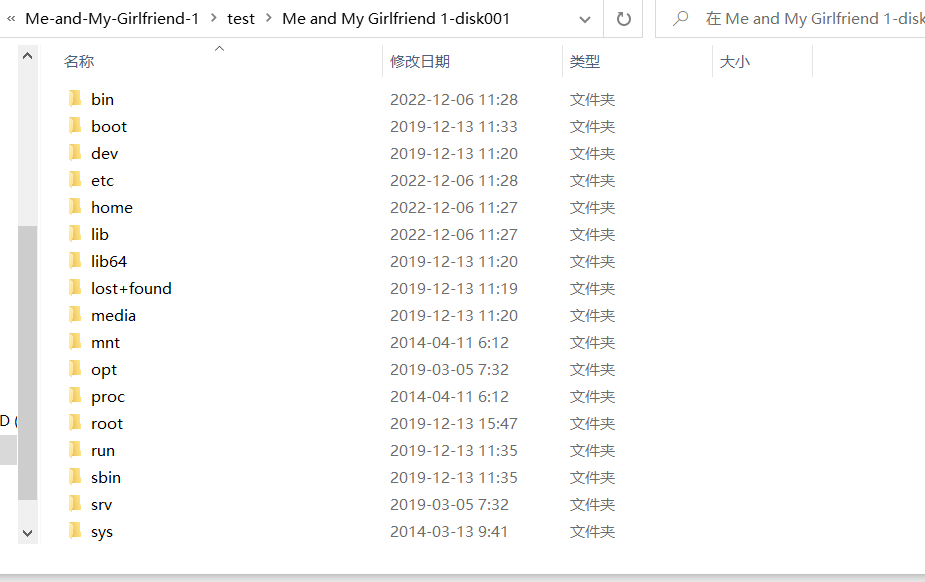
Task: Go to test folder in breadcrumb
Action: click(x=241, y=19)
